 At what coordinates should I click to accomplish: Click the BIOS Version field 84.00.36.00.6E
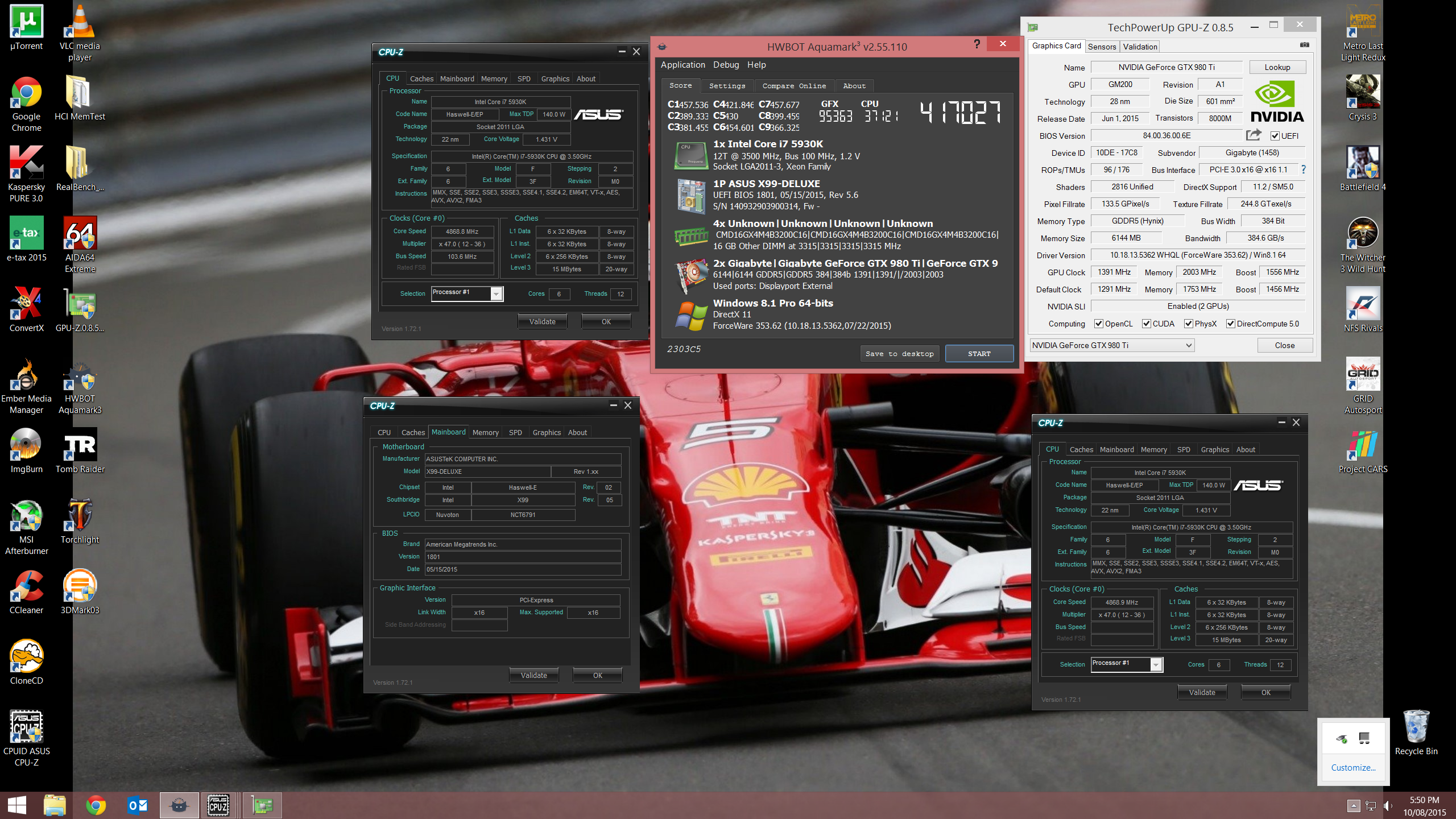coord(1167,135)
